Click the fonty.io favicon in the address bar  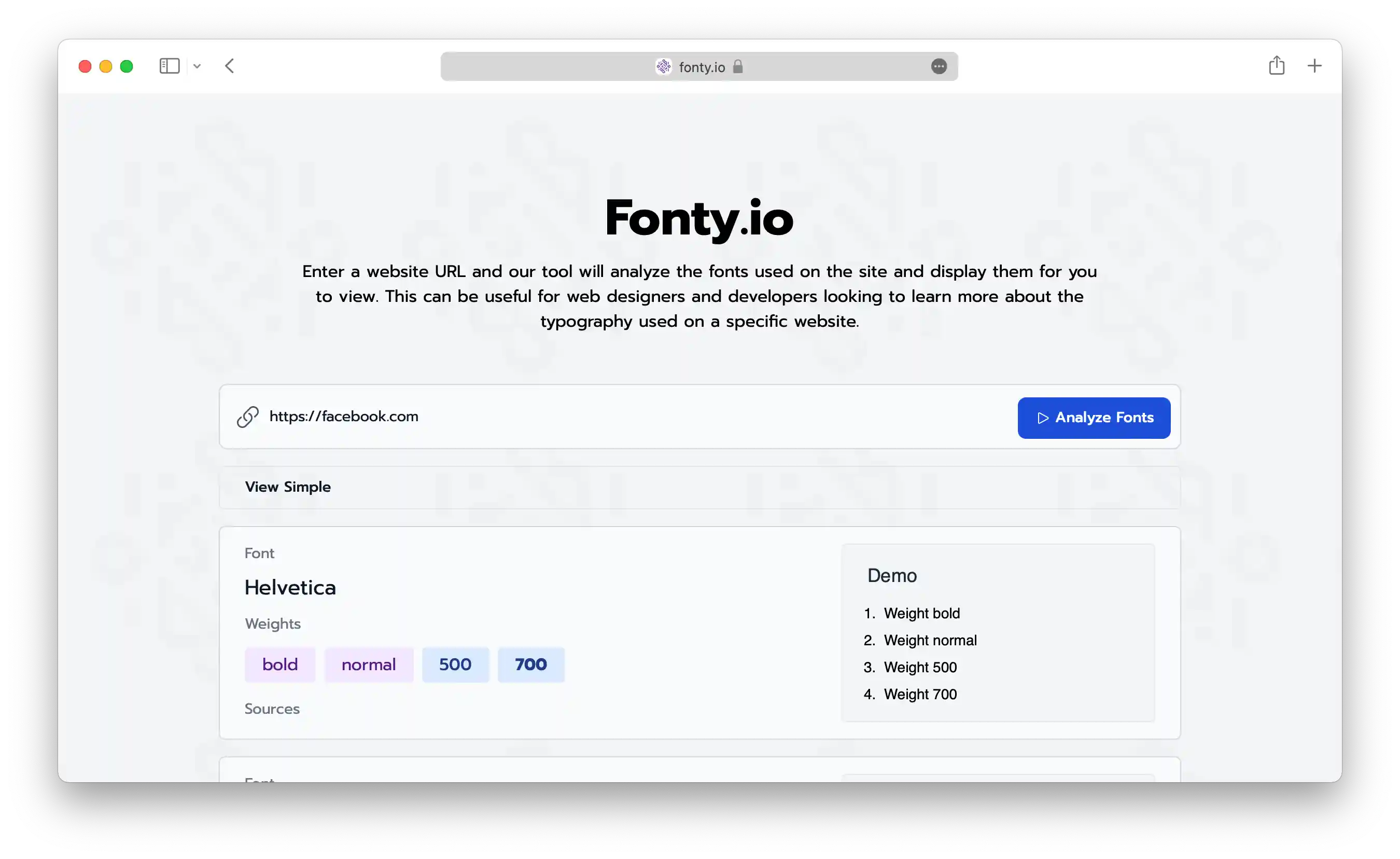click(663, 66)
